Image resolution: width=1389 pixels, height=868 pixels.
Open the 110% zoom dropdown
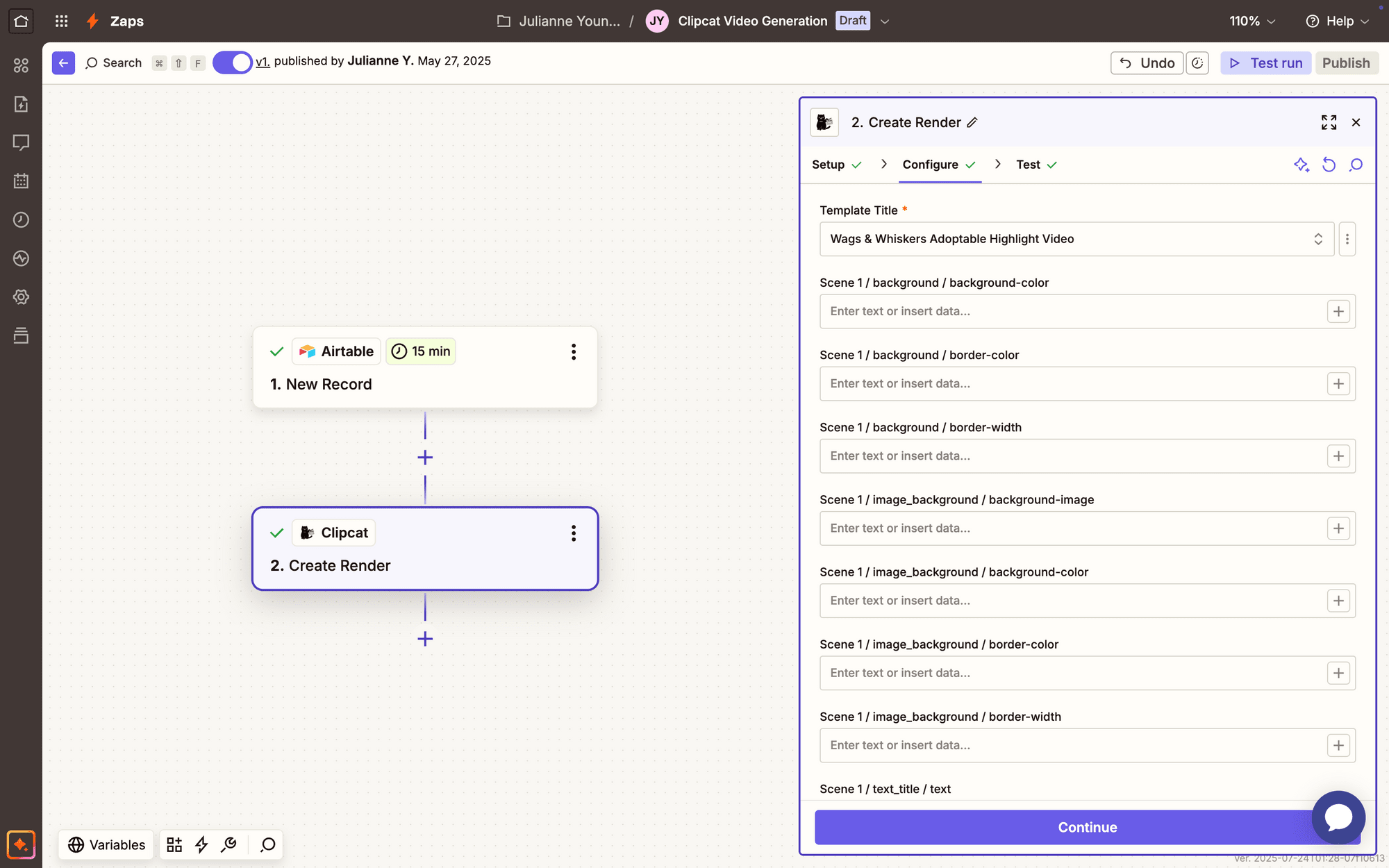coord(1252,21)
